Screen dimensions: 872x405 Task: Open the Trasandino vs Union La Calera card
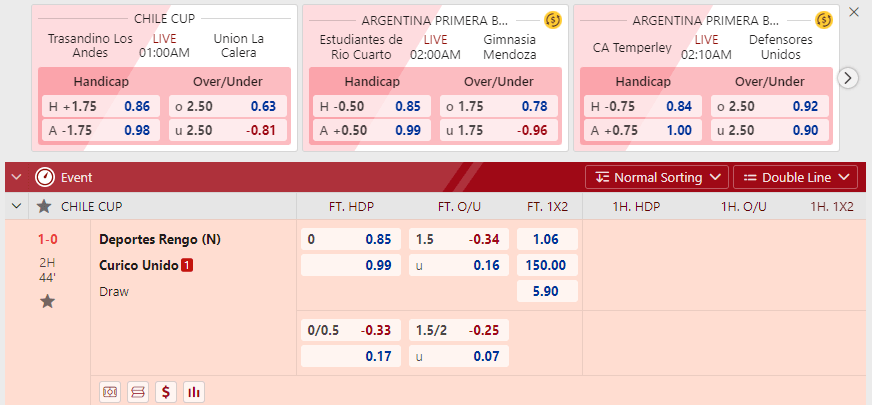(x=164, y=78)
